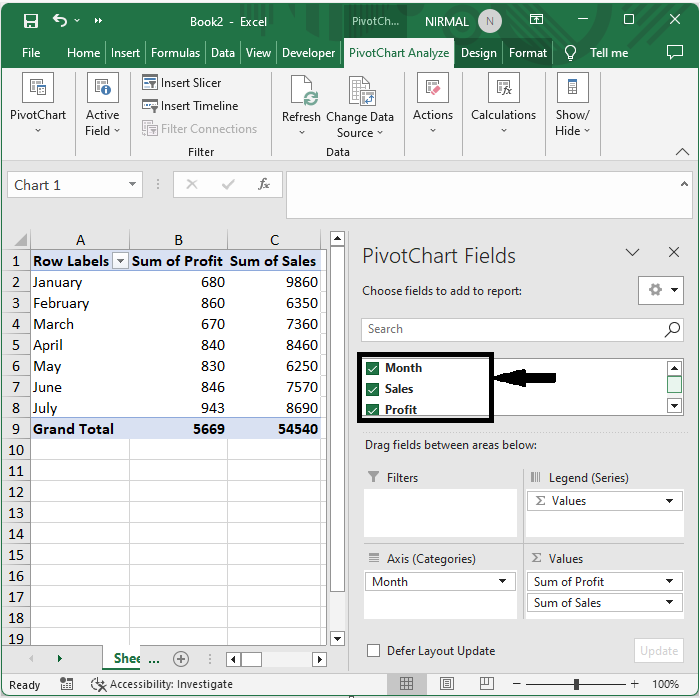Uncheck the Profit field checkbox
The width and height of the screenshot is (700, 698).
[x=372, y=409]
